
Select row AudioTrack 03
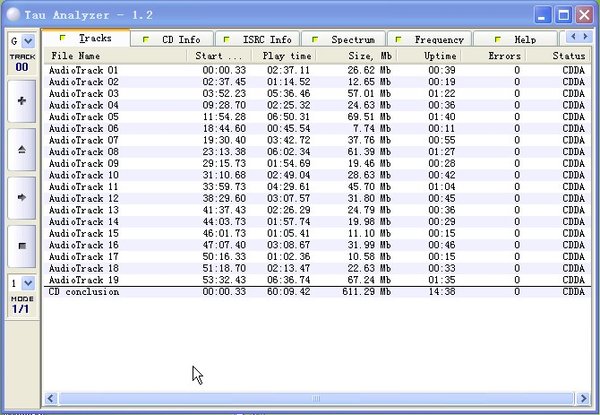click(x=317, y=94)
